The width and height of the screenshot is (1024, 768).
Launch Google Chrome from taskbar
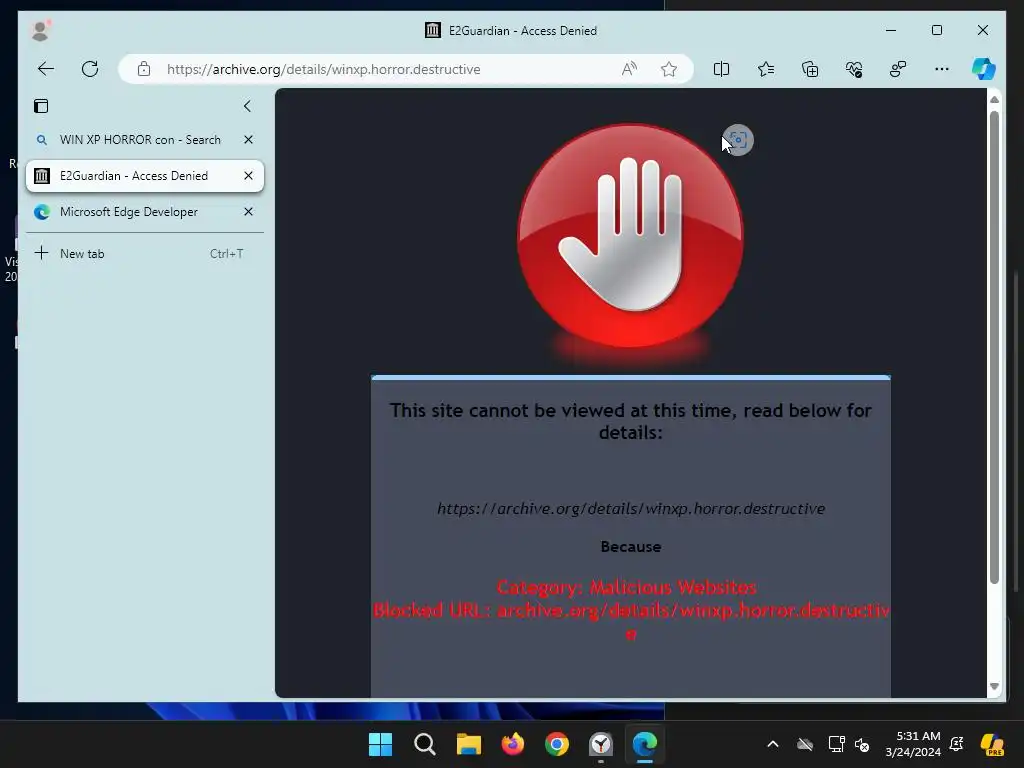(556, 744)
